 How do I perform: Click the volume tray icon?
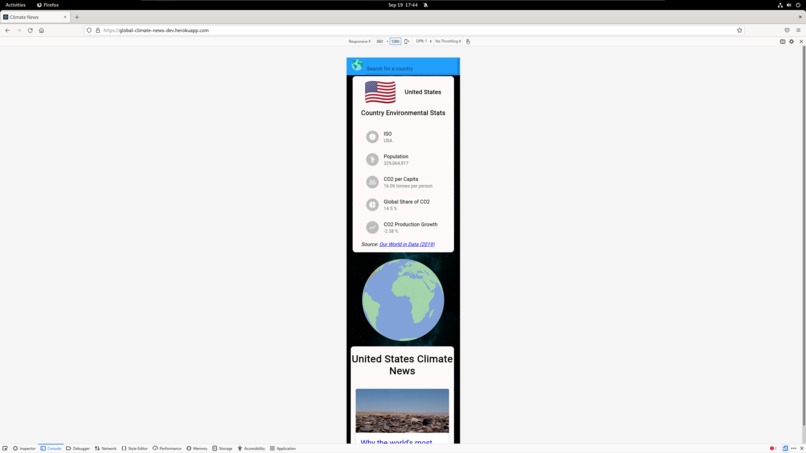(x=789, y=5)
